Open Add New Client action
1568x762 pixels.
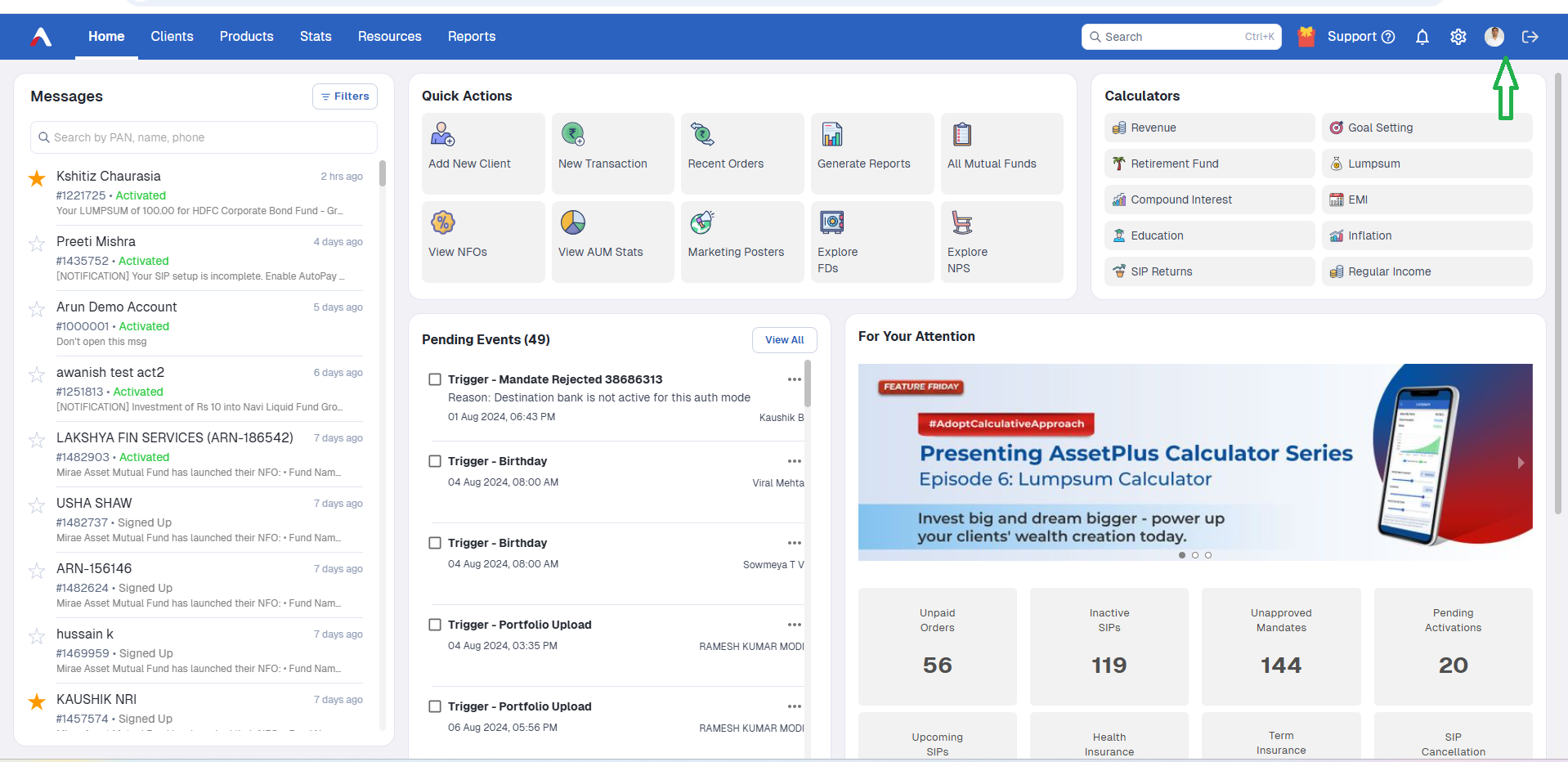click(483, 154)
